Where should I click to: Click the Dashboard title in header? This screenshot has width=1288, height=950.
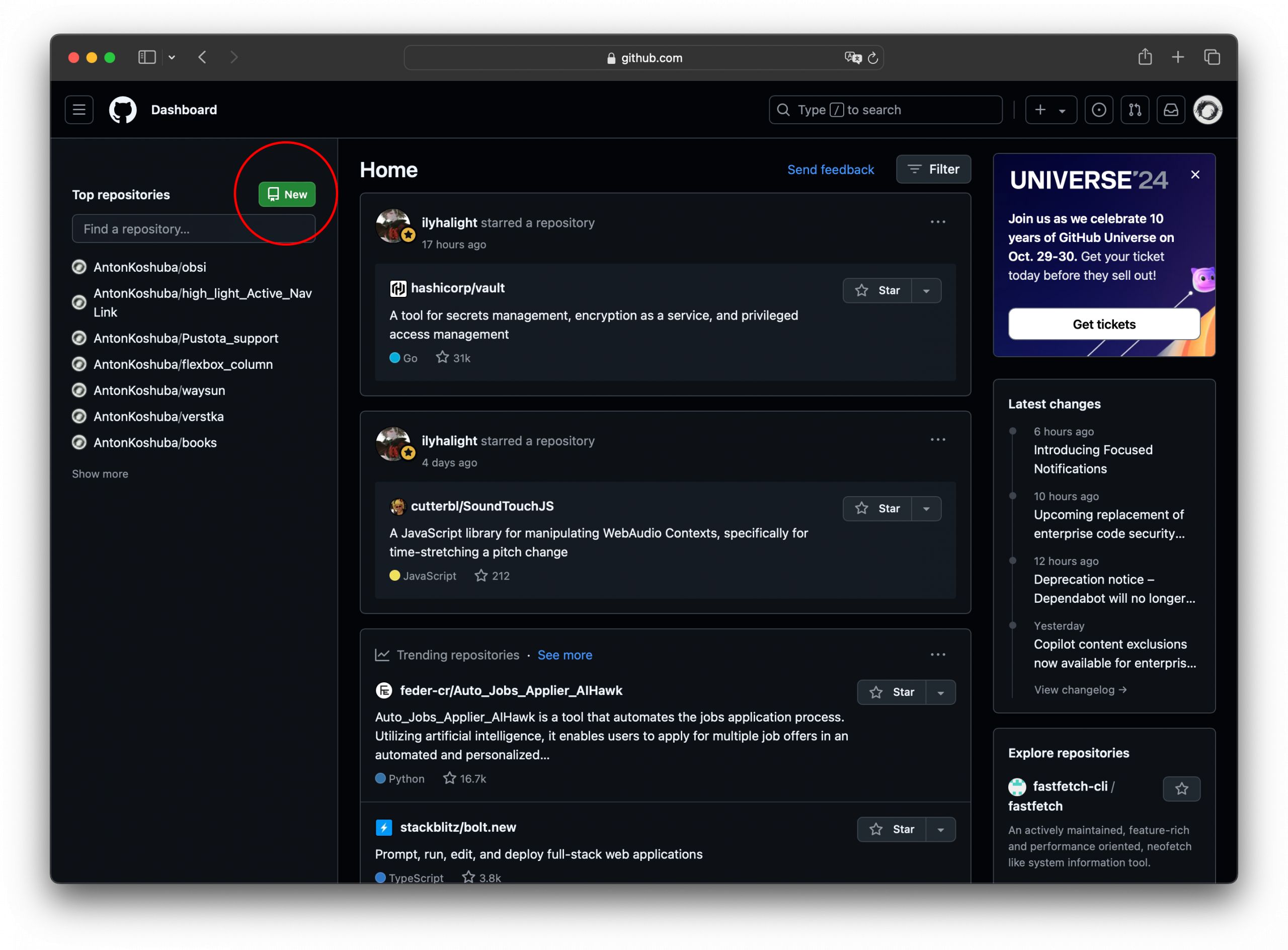point(184,110)
